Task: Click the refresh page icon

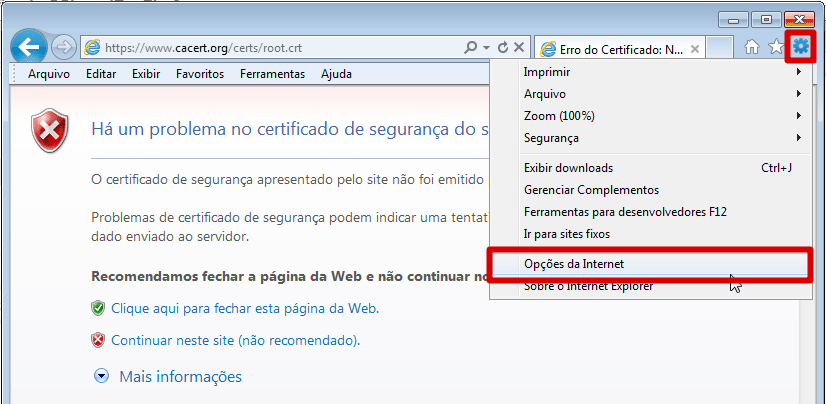Action: [503, 47]
